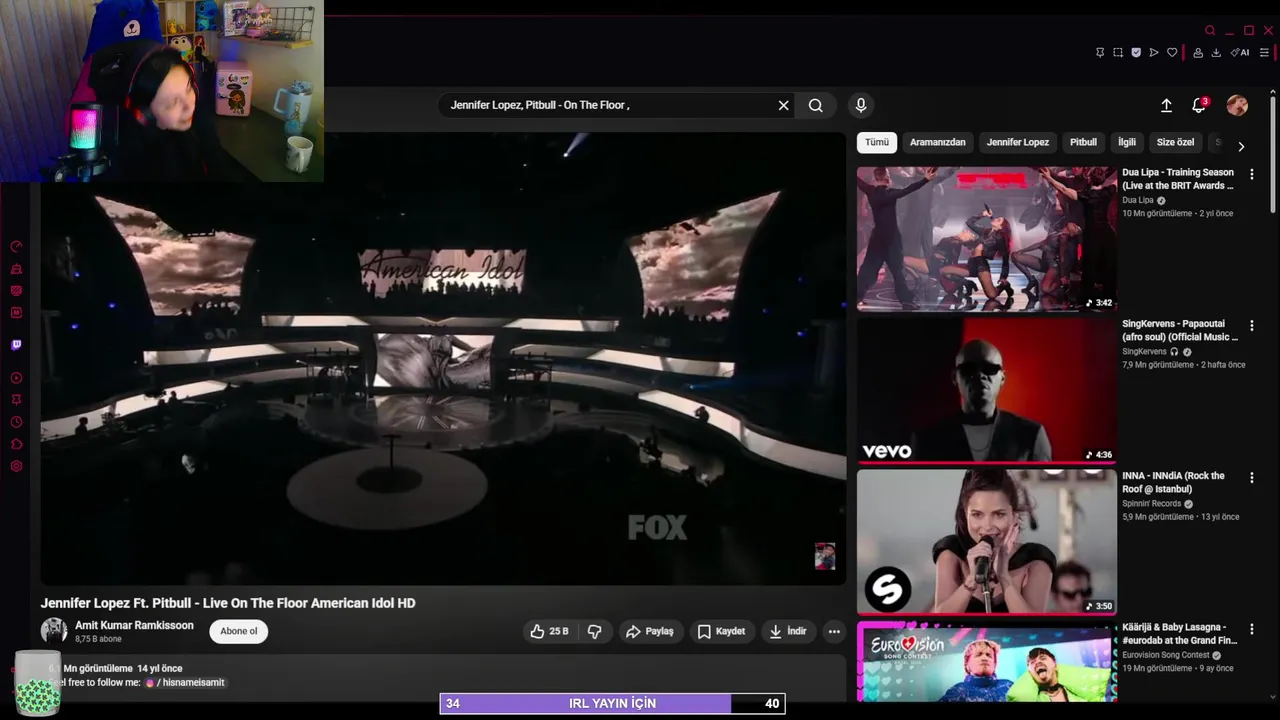Viewport: 1280px width, 720px height.
Task: Download video with İndir button
Action: click(787, 631)
